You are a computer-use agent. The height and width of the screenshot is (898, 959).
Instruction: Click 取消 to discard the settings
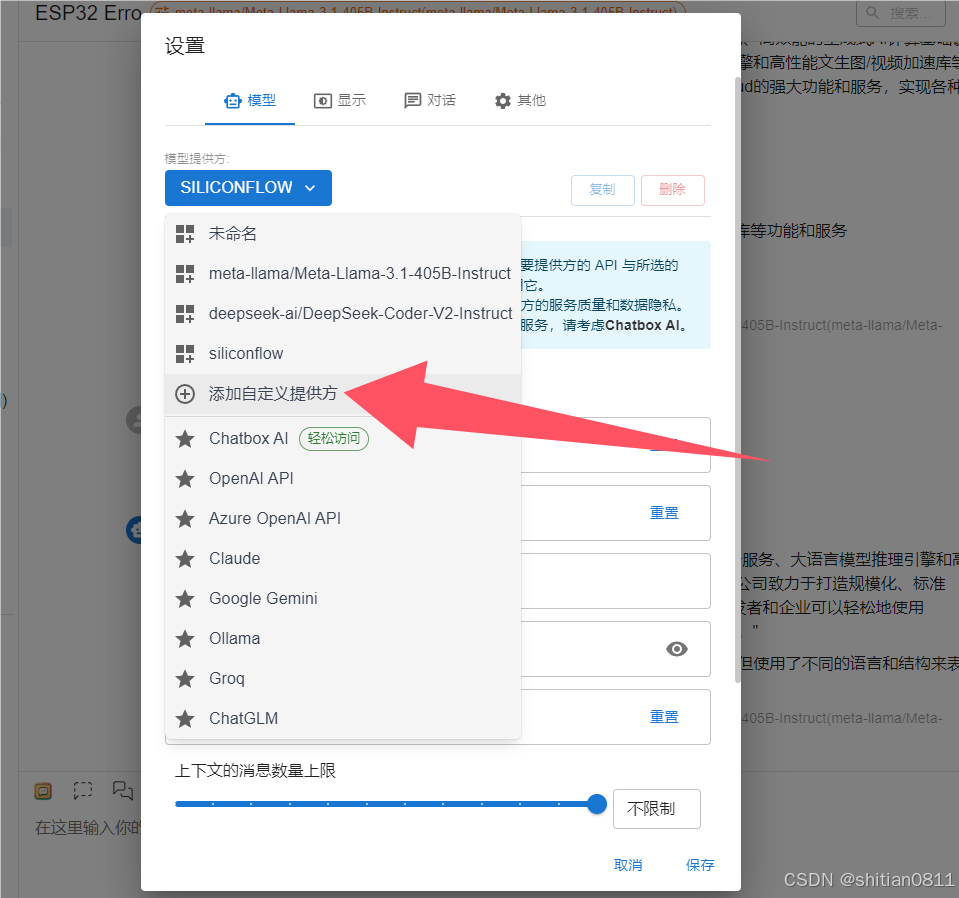click(628, 865)
